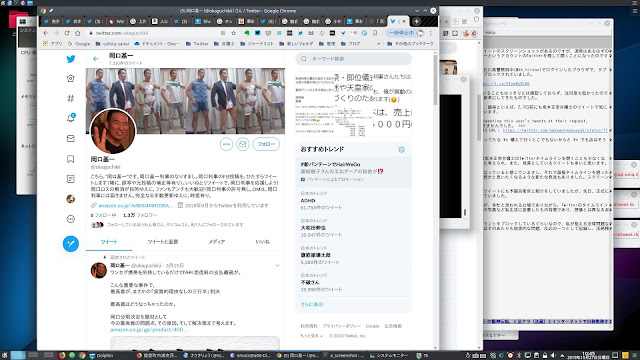Image resolution: width=640 pixels, height=360 pixels.
Task: Open the Chrome three-dot menu
Action: [431, 33]
